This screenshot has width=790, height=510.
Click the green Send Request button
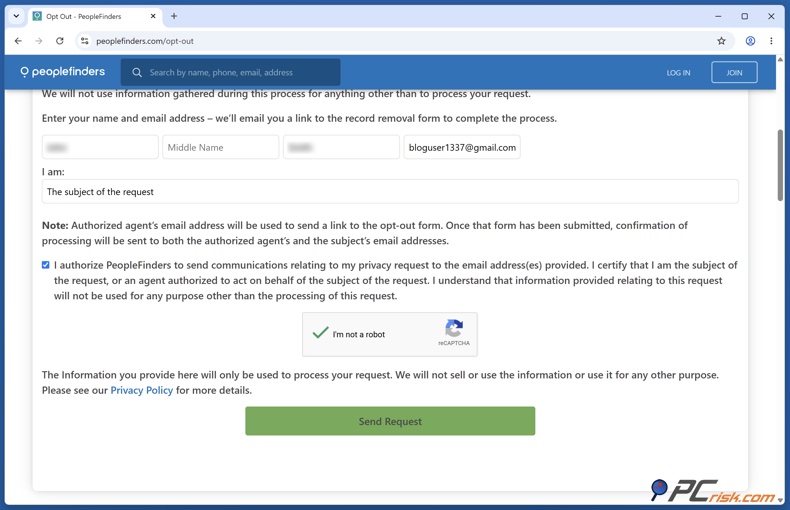pyautogui.click(x=390, y=421)
